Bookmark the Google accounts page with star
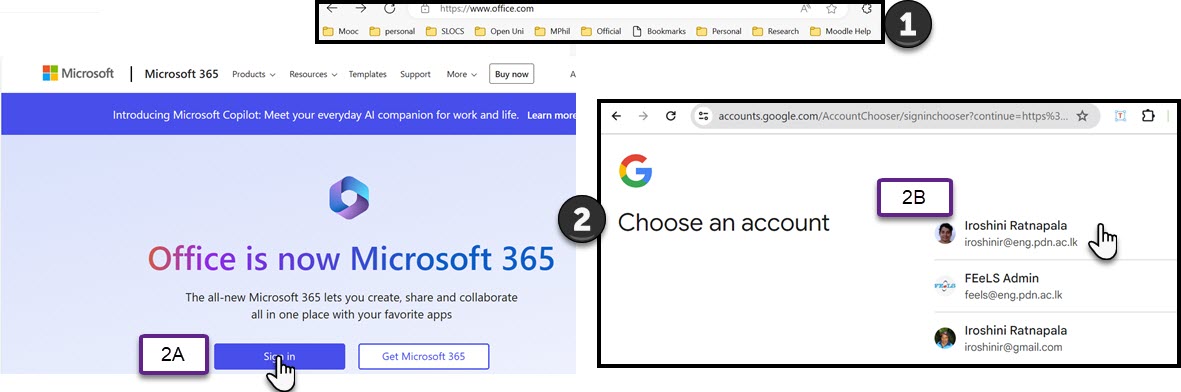 pyautogui.click(x=1082, y=116)
